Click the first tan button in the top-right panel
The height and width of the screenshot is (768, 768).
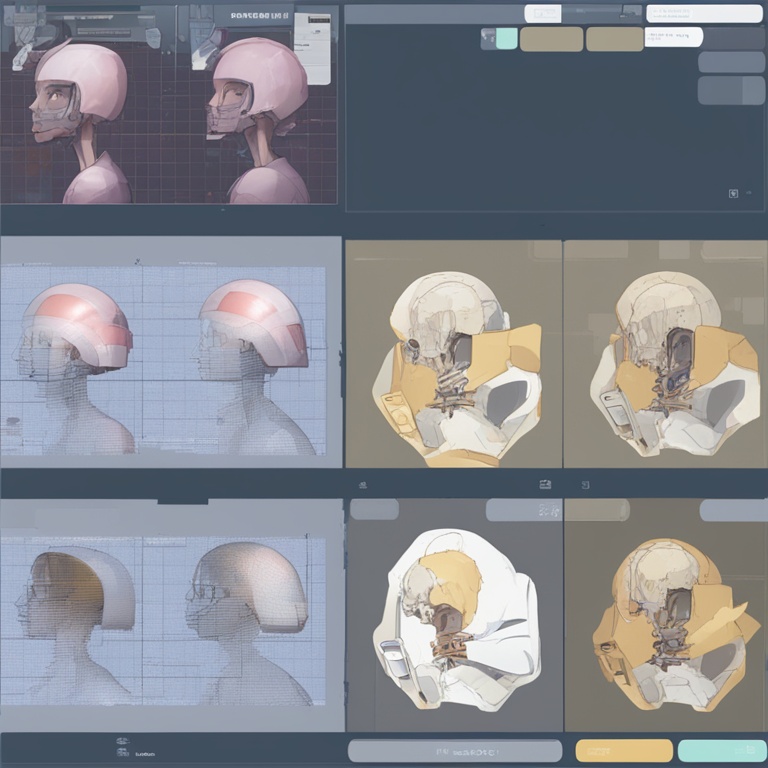click(x=552, y=39)
